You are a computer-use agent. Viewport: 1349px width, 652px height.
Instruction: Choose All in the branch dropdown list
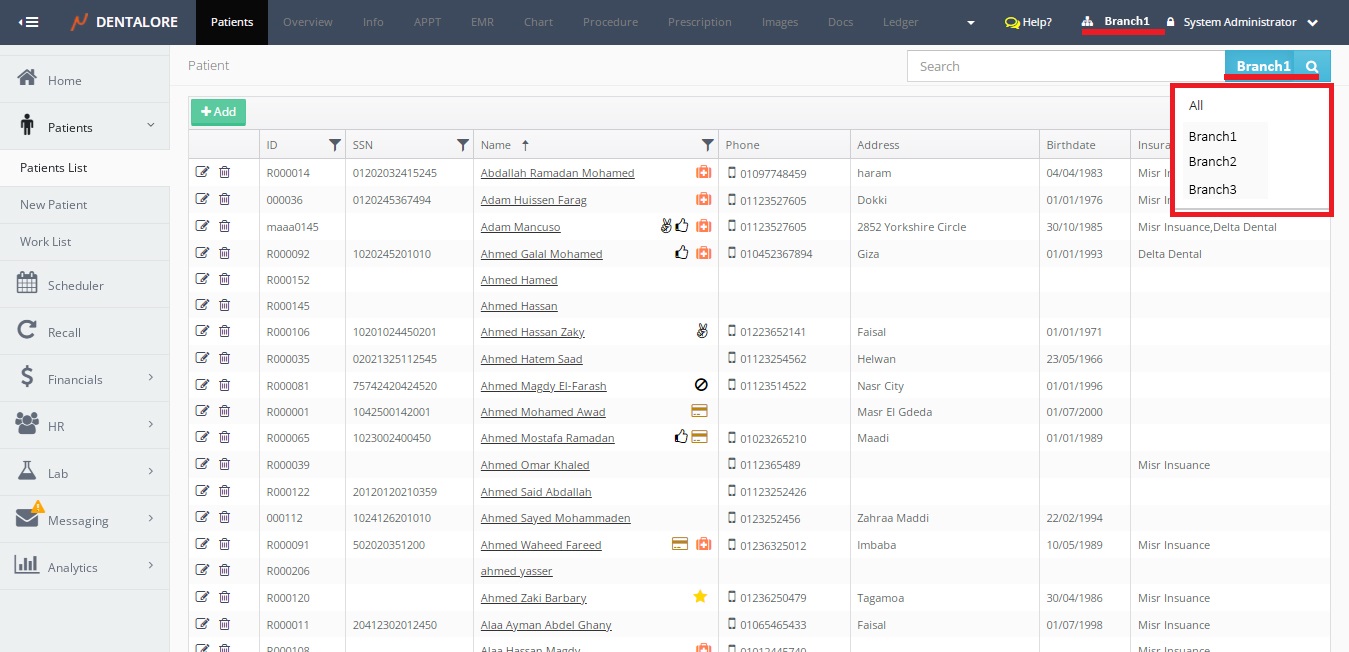coord(1196,106)
